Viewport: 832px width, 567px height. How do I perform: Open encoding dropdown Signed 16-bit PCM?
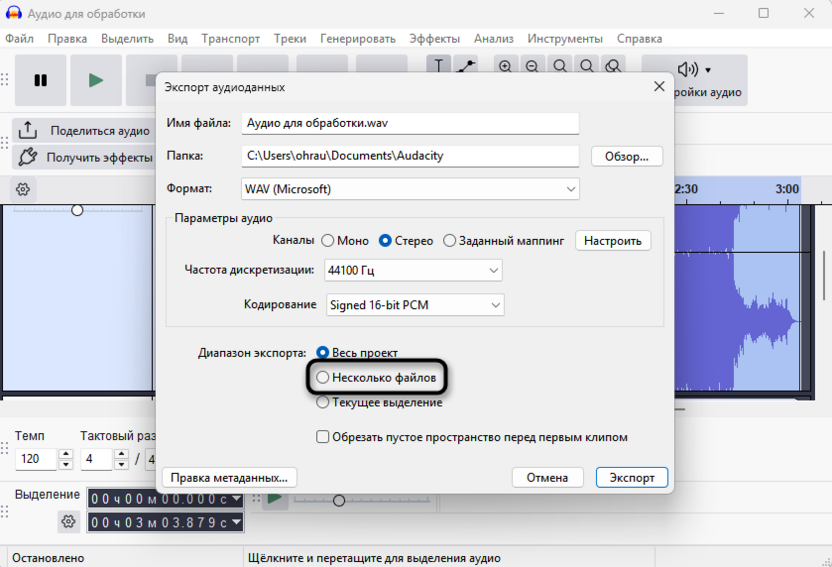(415, 305)
